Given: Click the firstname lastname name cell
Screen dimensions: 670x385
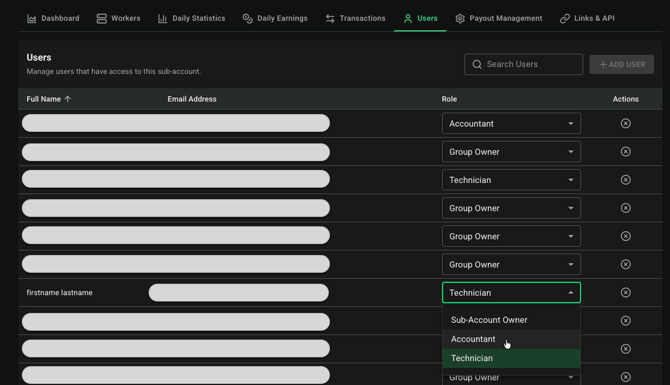Looking at the screenshot, I should pos(59,293).
